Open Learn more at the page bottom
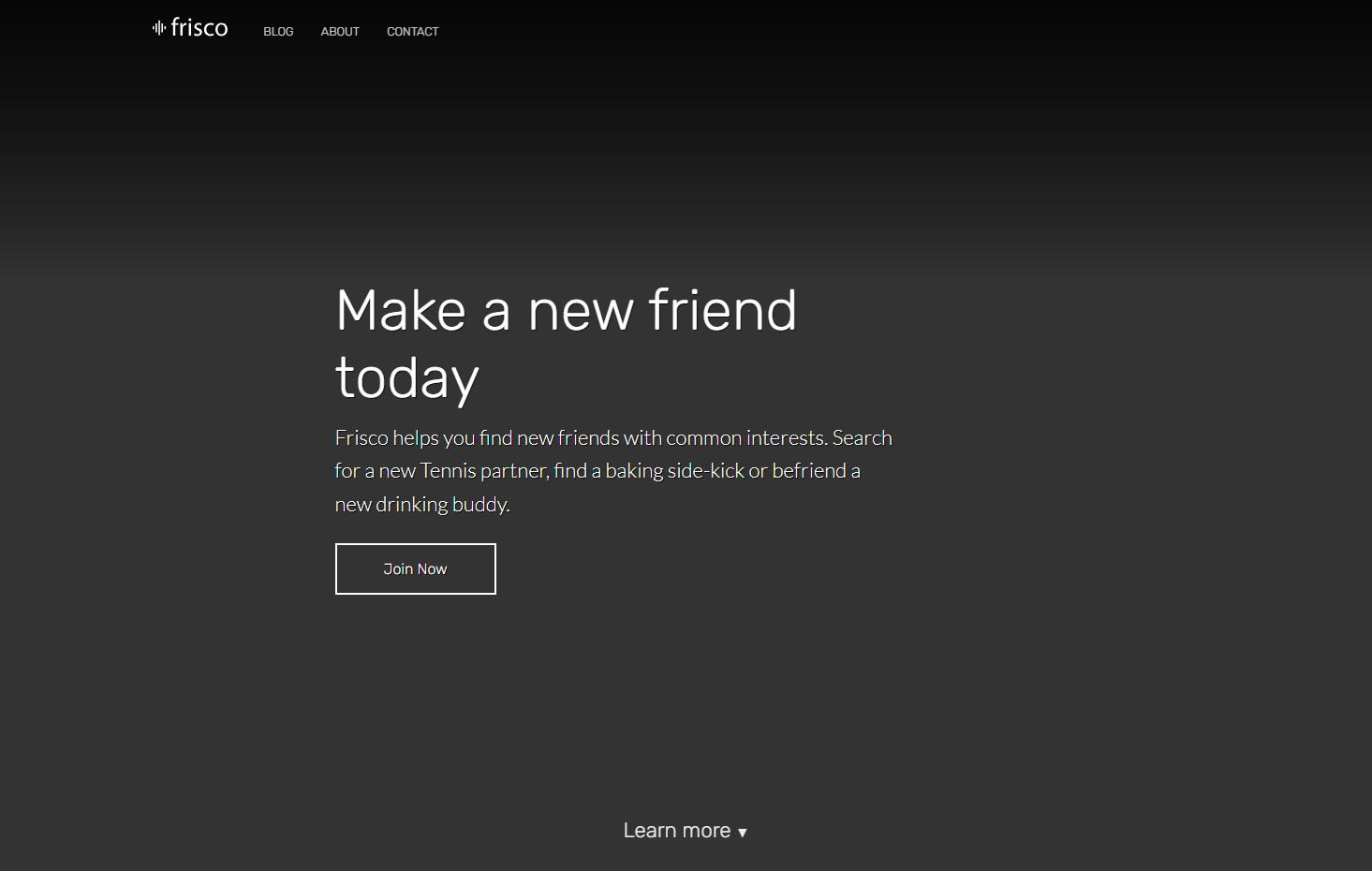 pos(685,830)
